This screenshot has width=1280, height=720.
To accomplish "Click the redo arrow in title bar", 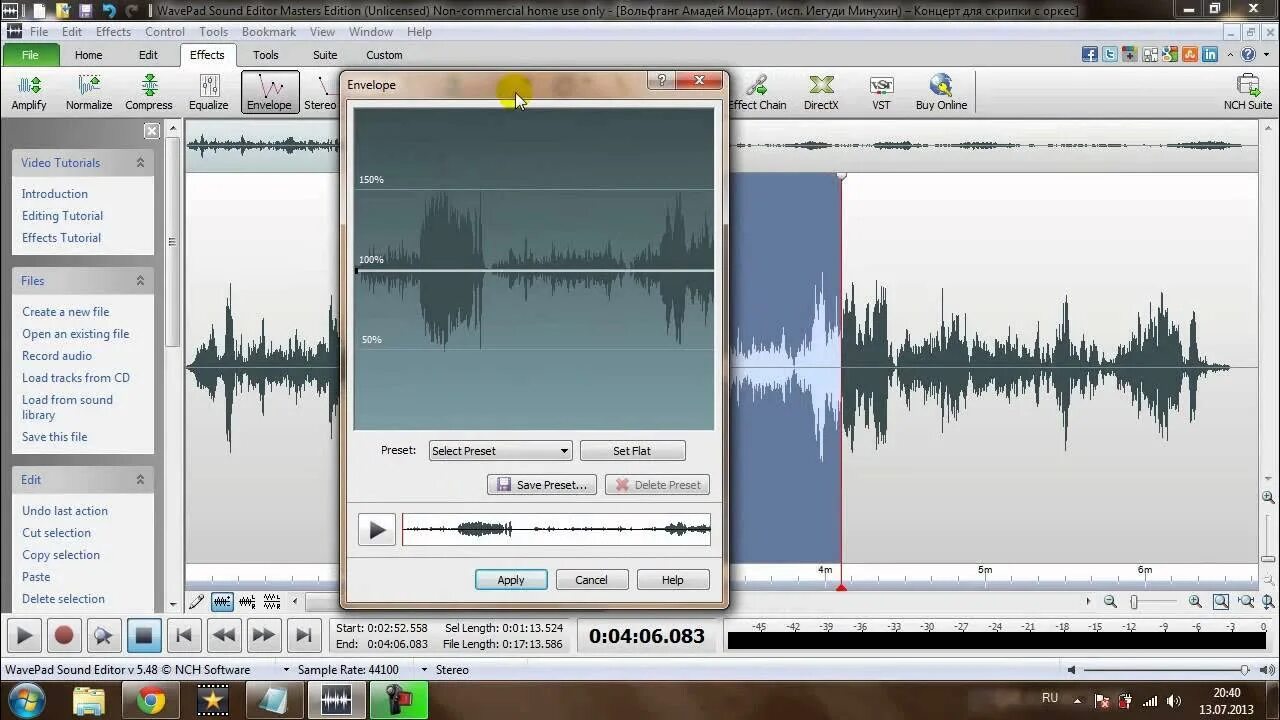I will point(131,11).
